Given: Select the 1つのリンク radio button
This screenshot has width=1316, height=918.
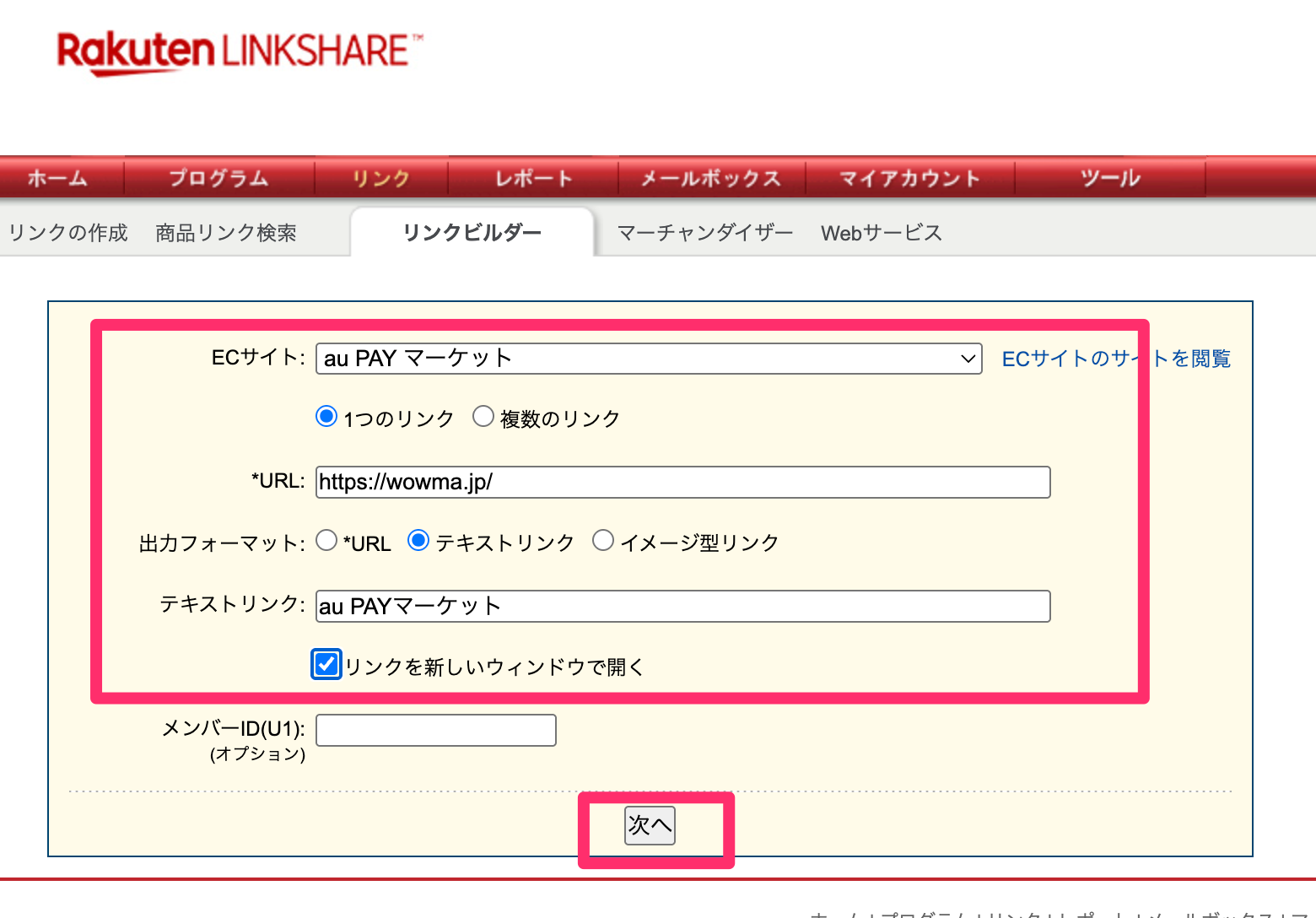Looking at the screenshot, I should [x=326, y=417].
